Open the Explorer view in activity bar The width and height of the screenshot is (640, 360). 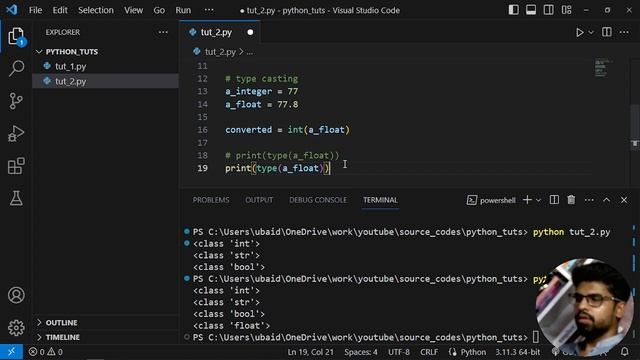(x=16, y=36)
